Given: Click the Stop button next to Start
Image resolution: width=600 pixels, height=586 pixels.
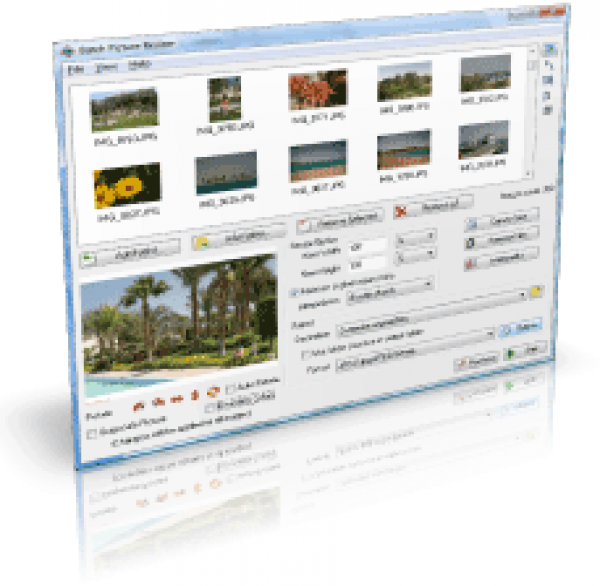Looking at the screenshot, I should [476, 361].
